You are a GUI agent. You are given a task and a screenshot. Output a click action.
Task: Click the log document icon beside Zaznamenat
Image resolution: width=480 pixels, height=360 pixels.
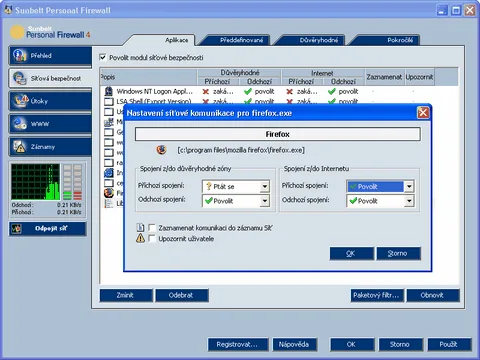[140, 228]
